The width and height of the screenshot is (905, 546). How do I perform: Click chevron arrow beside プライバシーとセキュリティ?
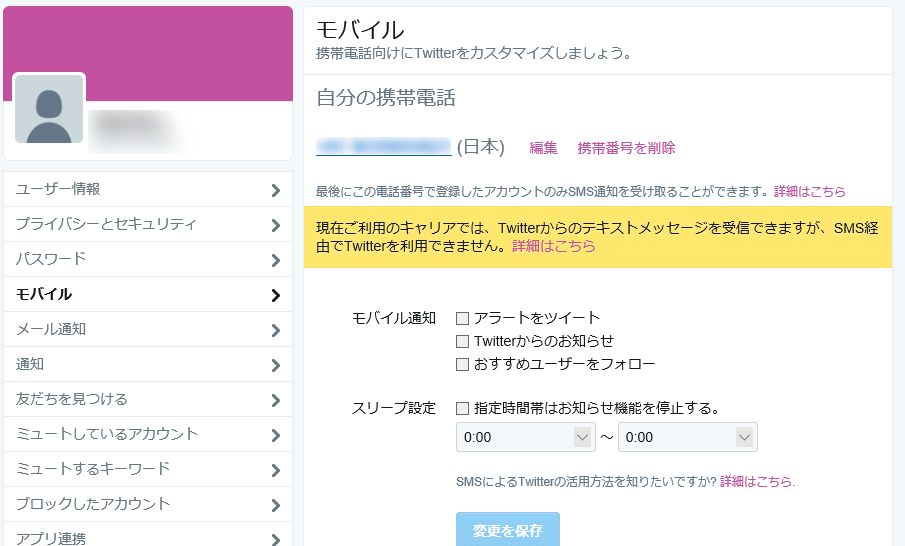coord(275,225)
